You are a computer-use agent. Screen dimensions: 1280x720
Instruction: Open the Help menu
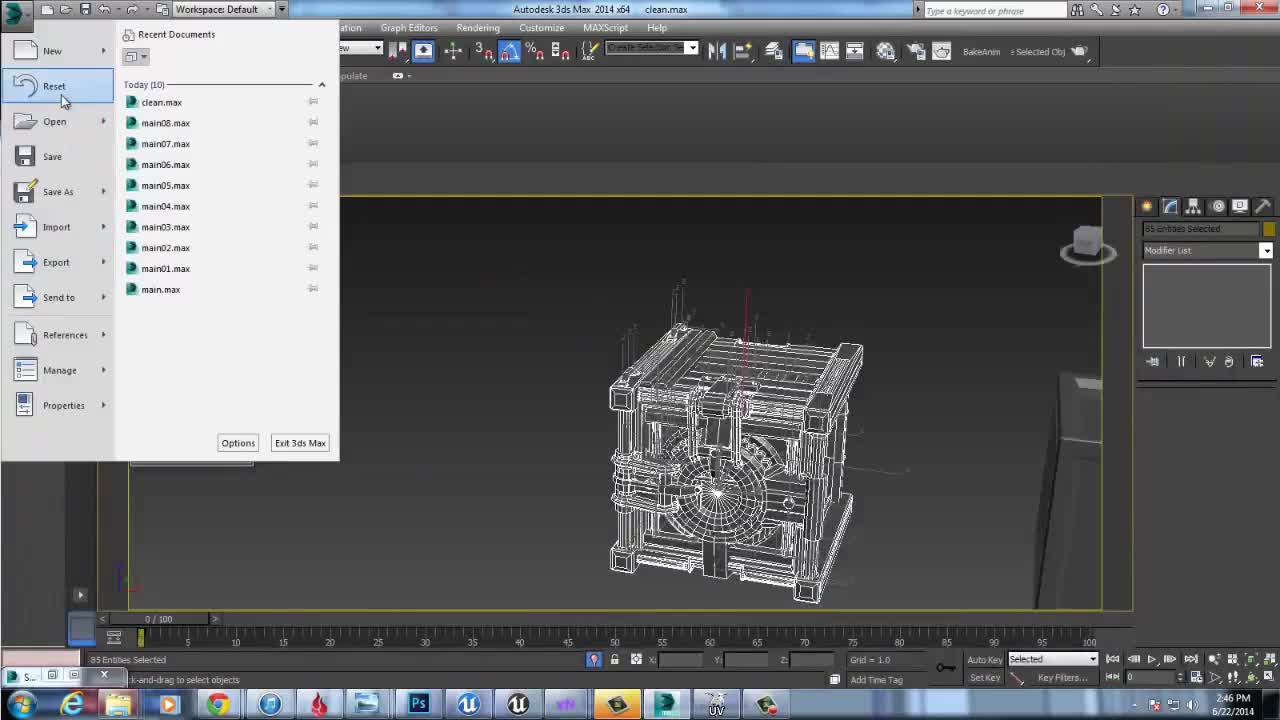[657, 28]
